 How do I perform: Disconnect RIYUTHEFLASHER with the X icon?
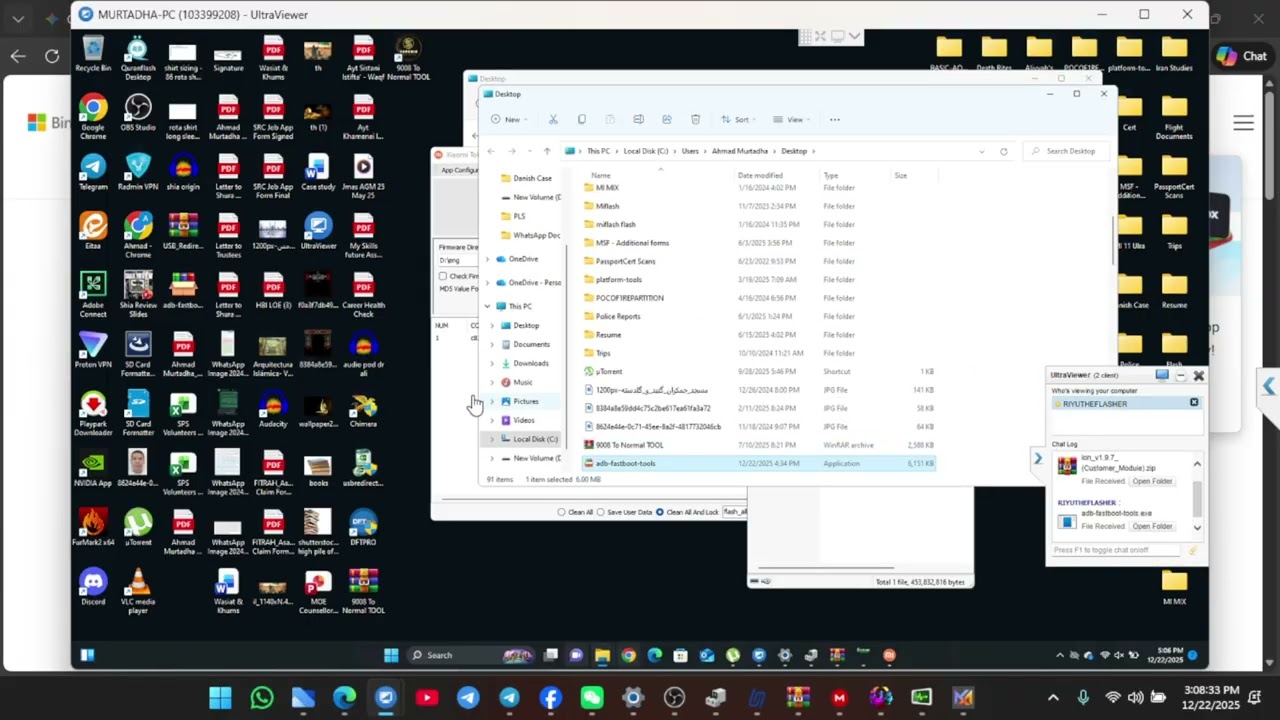[x=1193, y=402]
